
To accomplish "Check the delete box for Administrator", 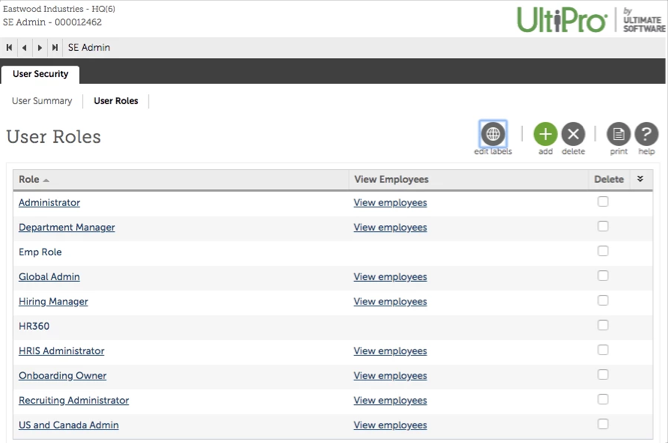I will [603, 202].
